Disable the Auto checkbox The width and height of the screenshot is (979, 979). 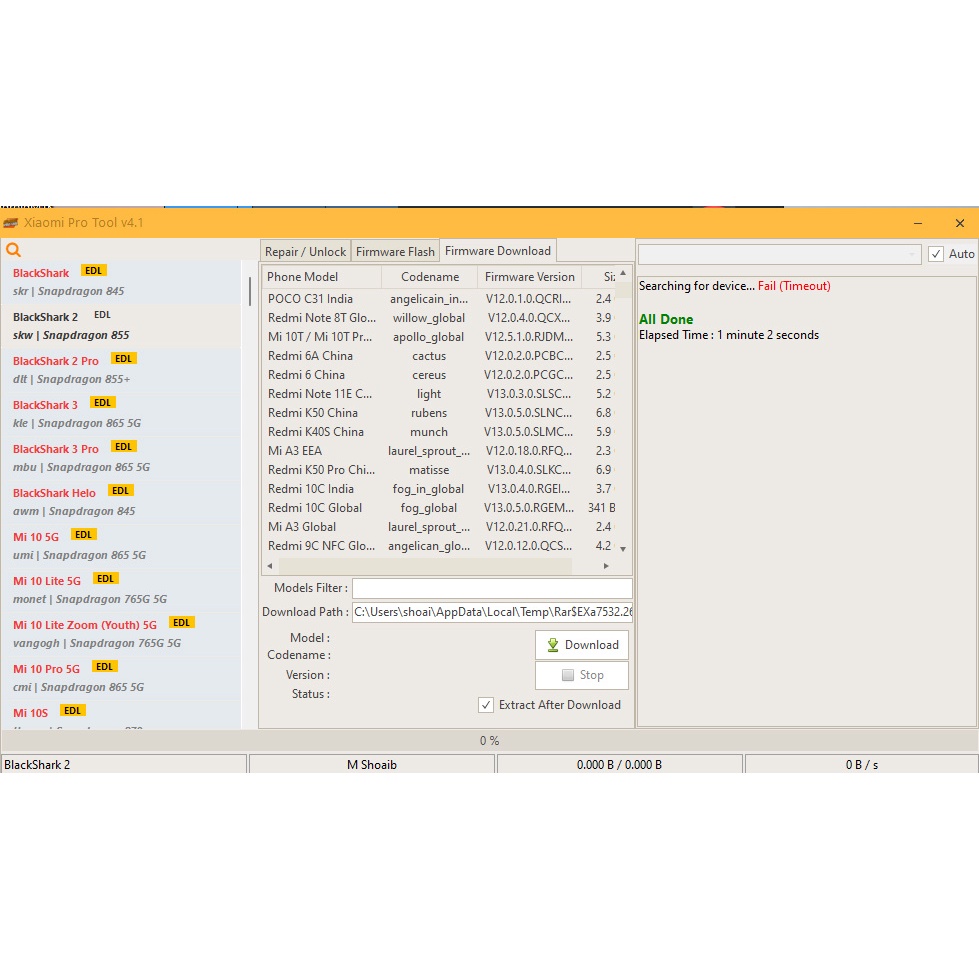pyautogui.click(x=936, y=254)
